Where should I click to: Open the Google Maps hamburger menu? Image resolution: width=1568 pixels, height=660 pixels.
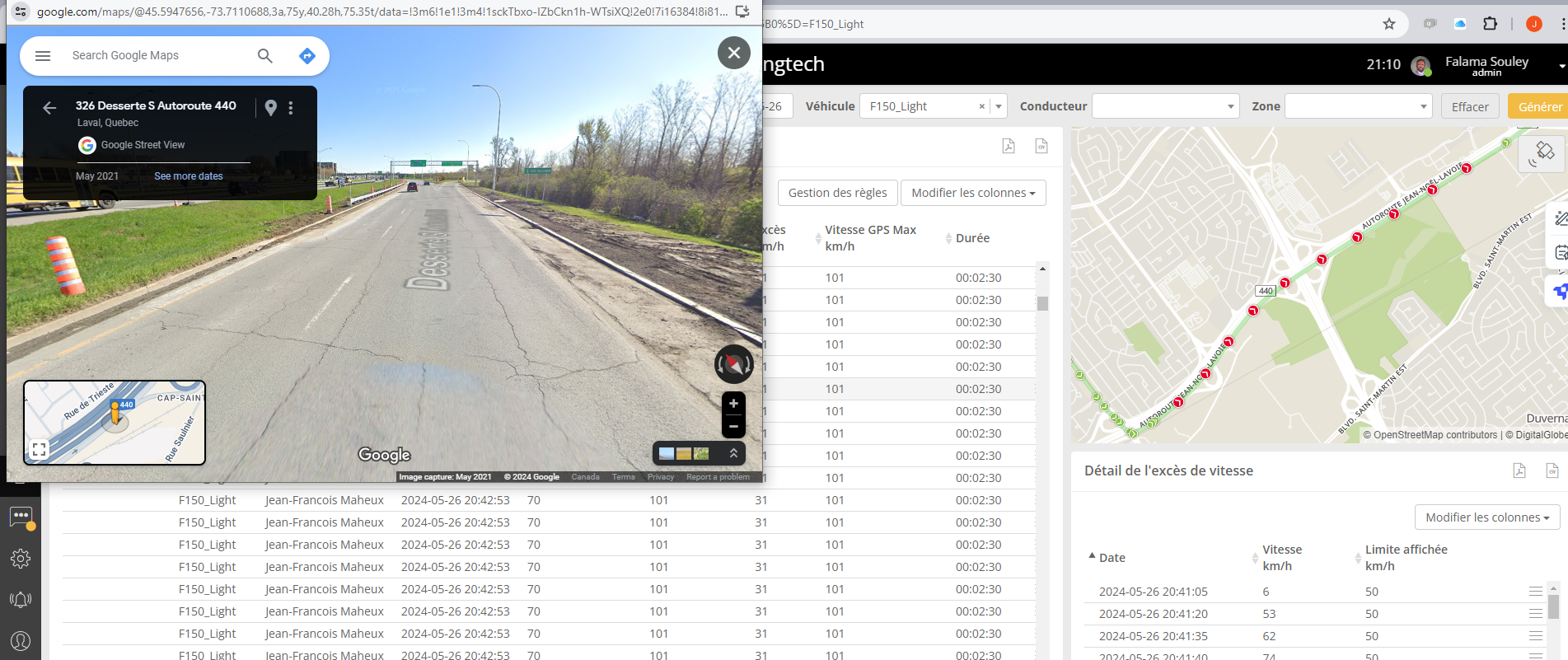[43, 55]
